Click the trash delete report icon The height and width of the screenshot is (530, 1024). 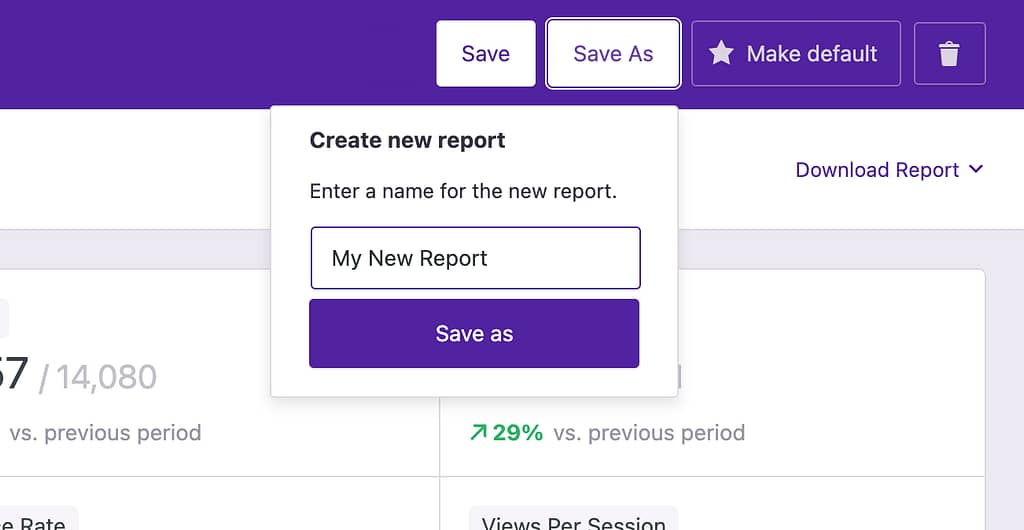point(949,54)
